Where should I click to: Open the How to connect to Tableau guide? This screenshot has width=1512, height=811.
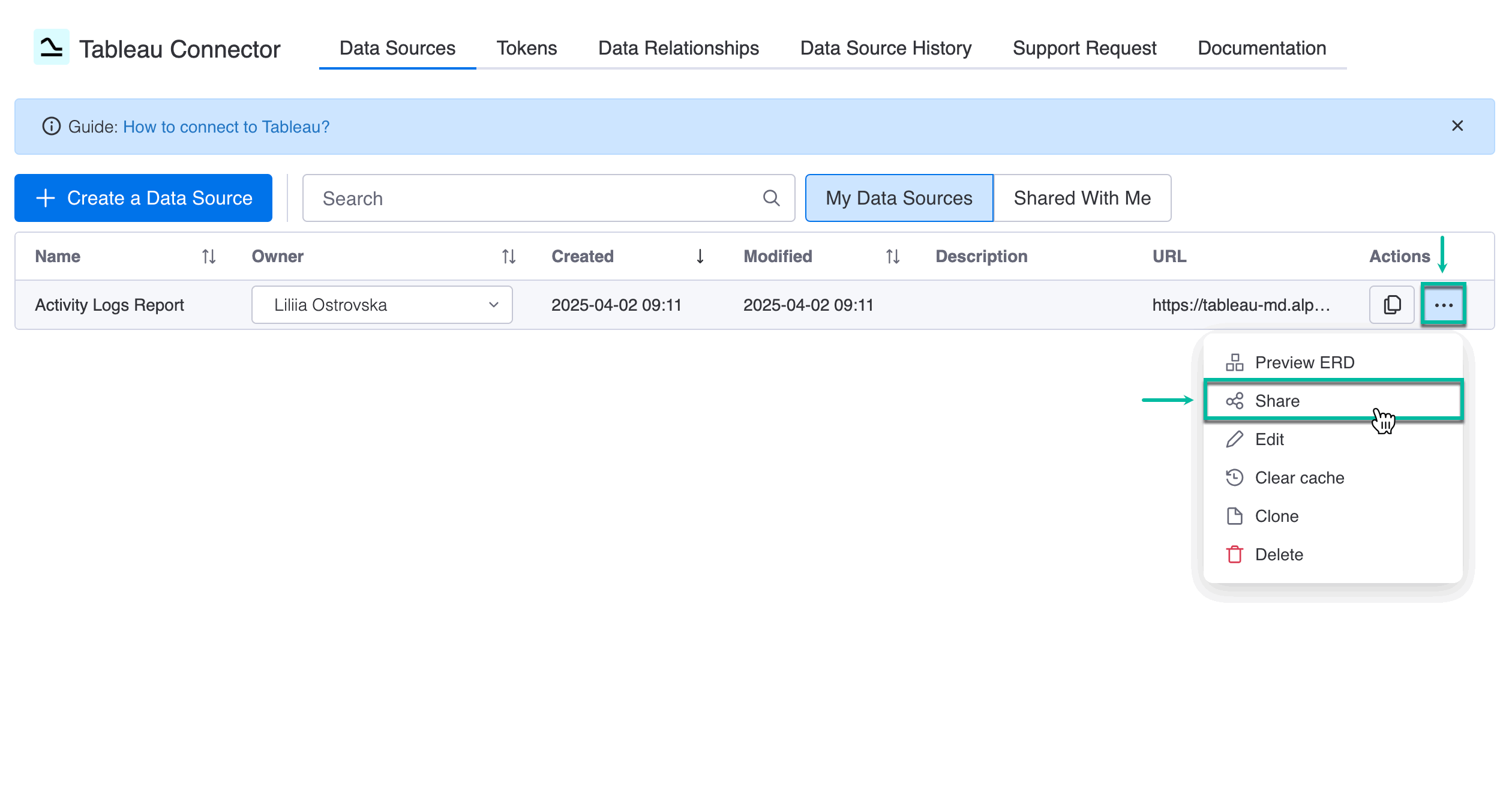pyautogui.click(x=226, y=127)
